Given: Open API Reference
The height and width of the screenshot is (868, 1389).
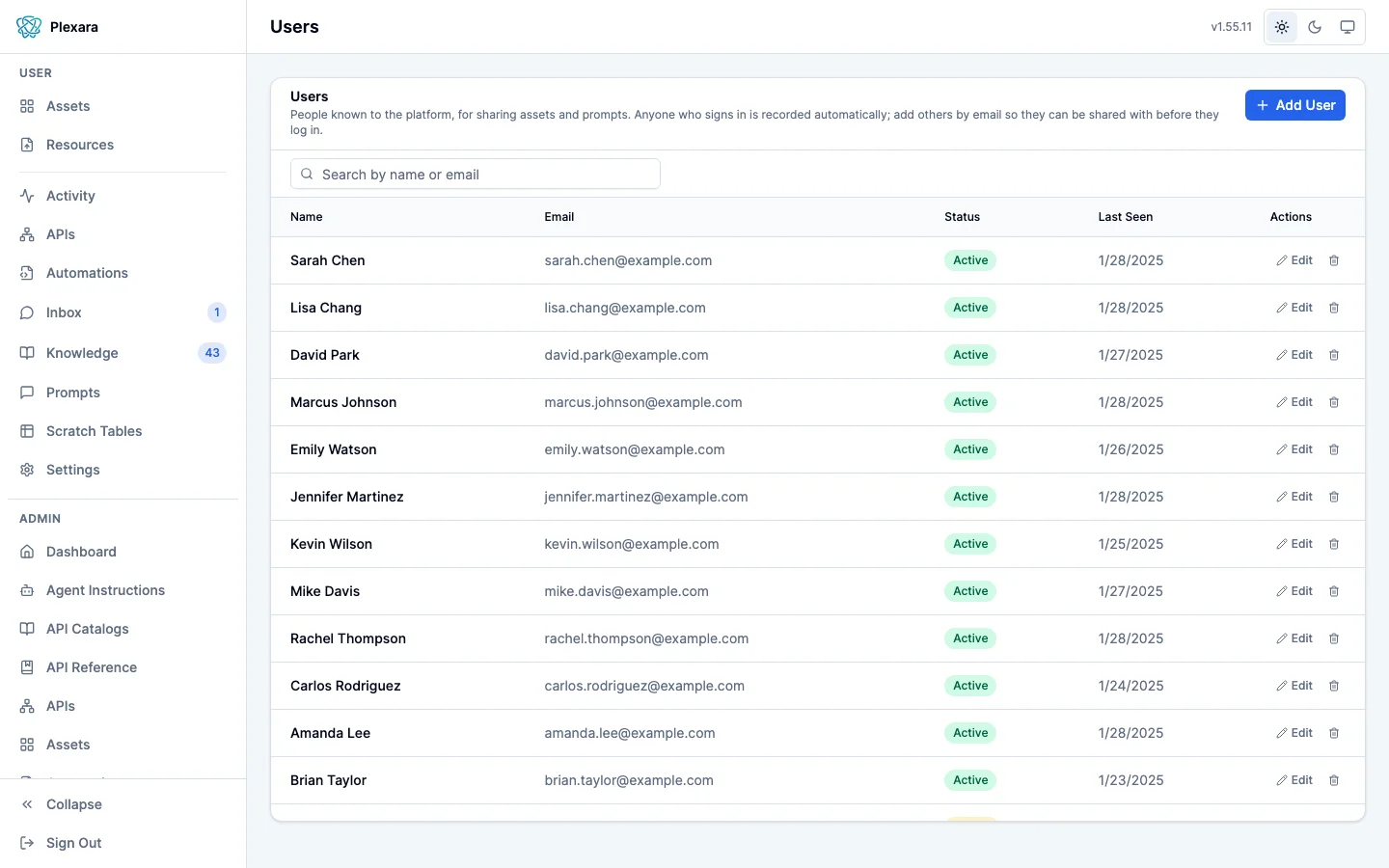Looking at the screenshot, I should click(123, 667).
